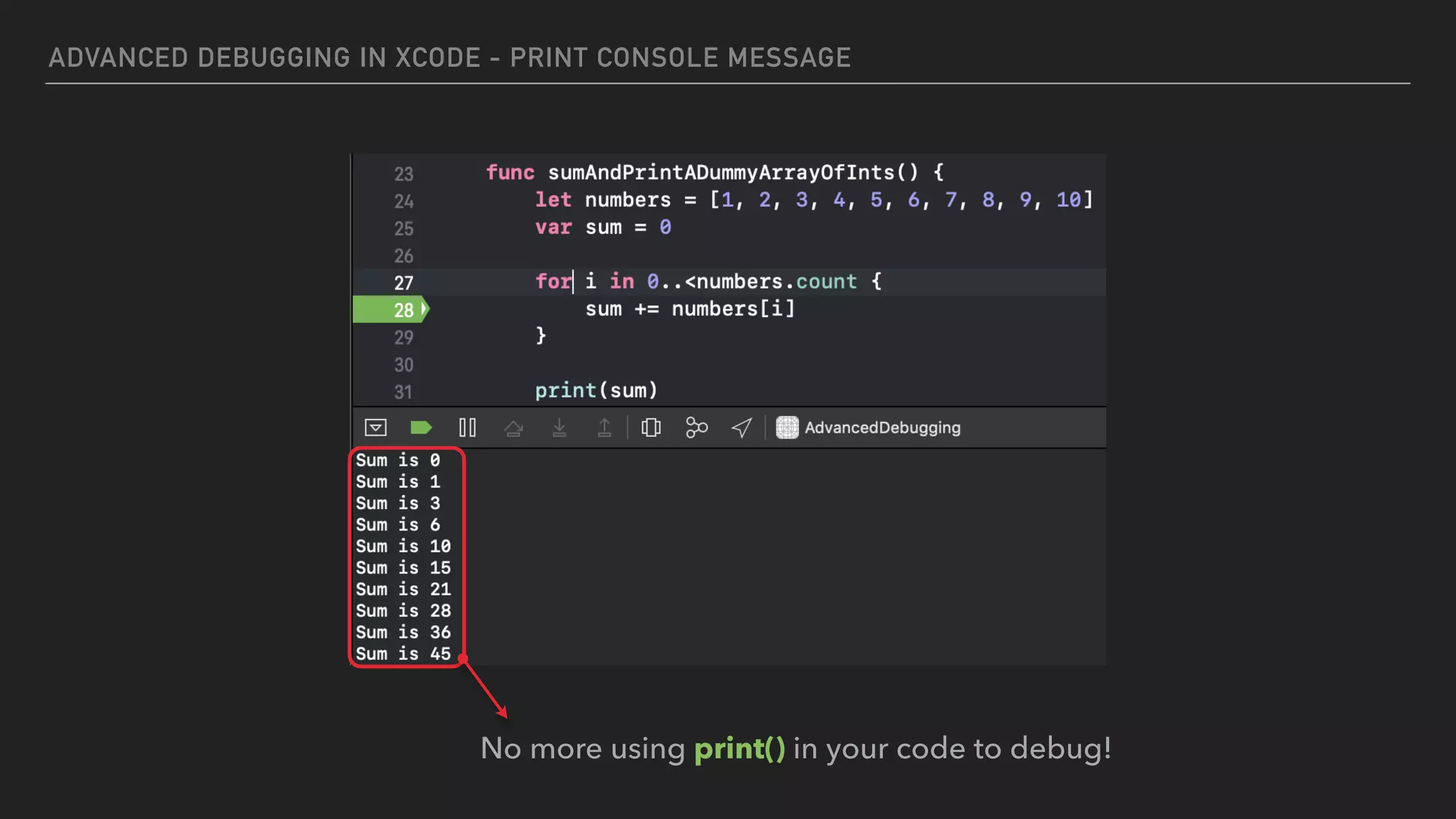Image resolution: width=1456 pixels, height=819 pixels.
Task: Click the Step Into debug icon
Action: pyautogui.click(x=560, y=427)
